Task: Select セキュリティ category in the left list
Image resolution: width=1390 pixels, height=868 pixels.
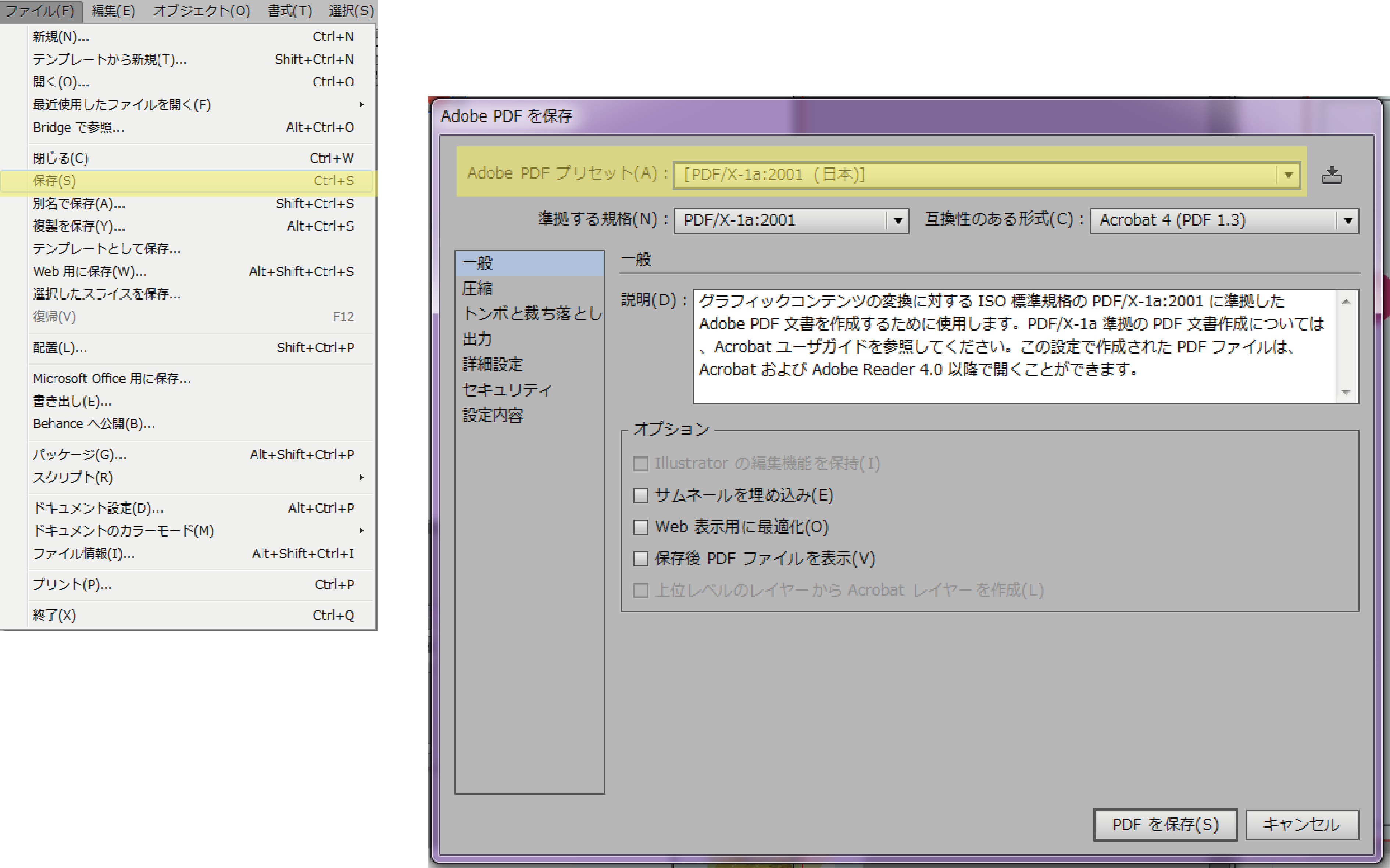Action: [x=529, y=390]
